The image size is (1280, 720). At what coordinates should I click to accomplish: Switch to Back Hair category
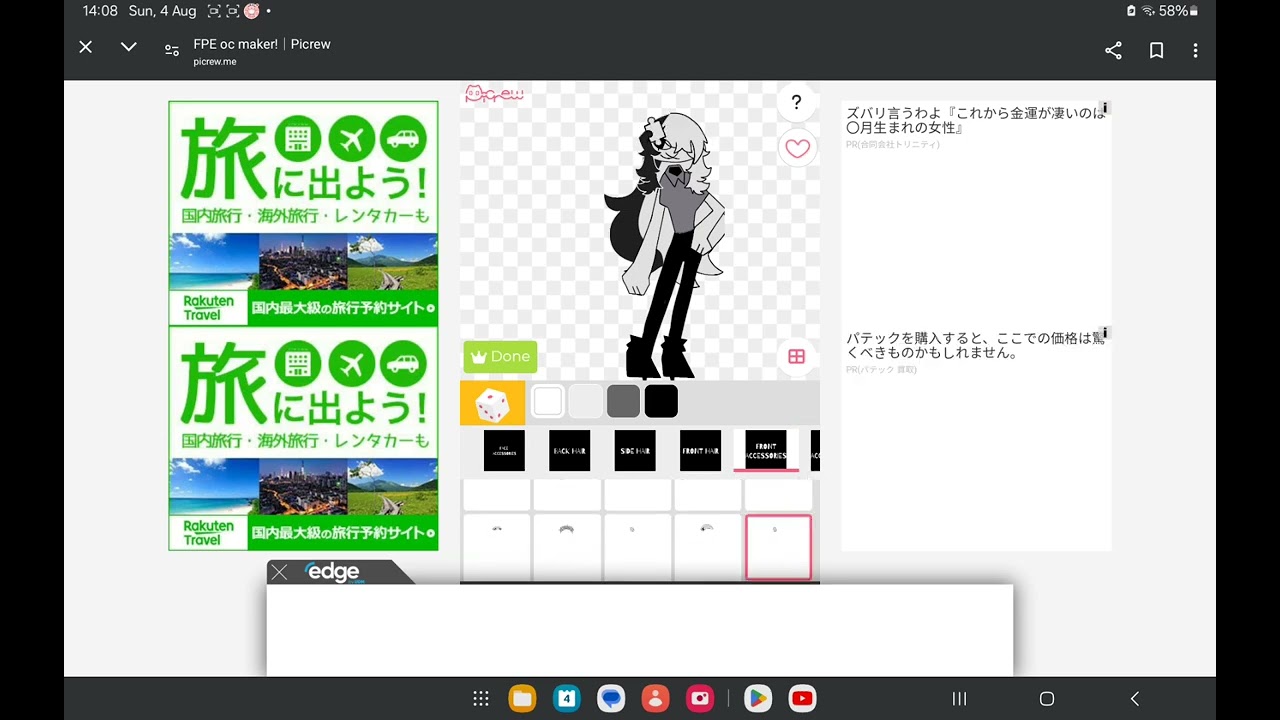click(x=569, y=451)
